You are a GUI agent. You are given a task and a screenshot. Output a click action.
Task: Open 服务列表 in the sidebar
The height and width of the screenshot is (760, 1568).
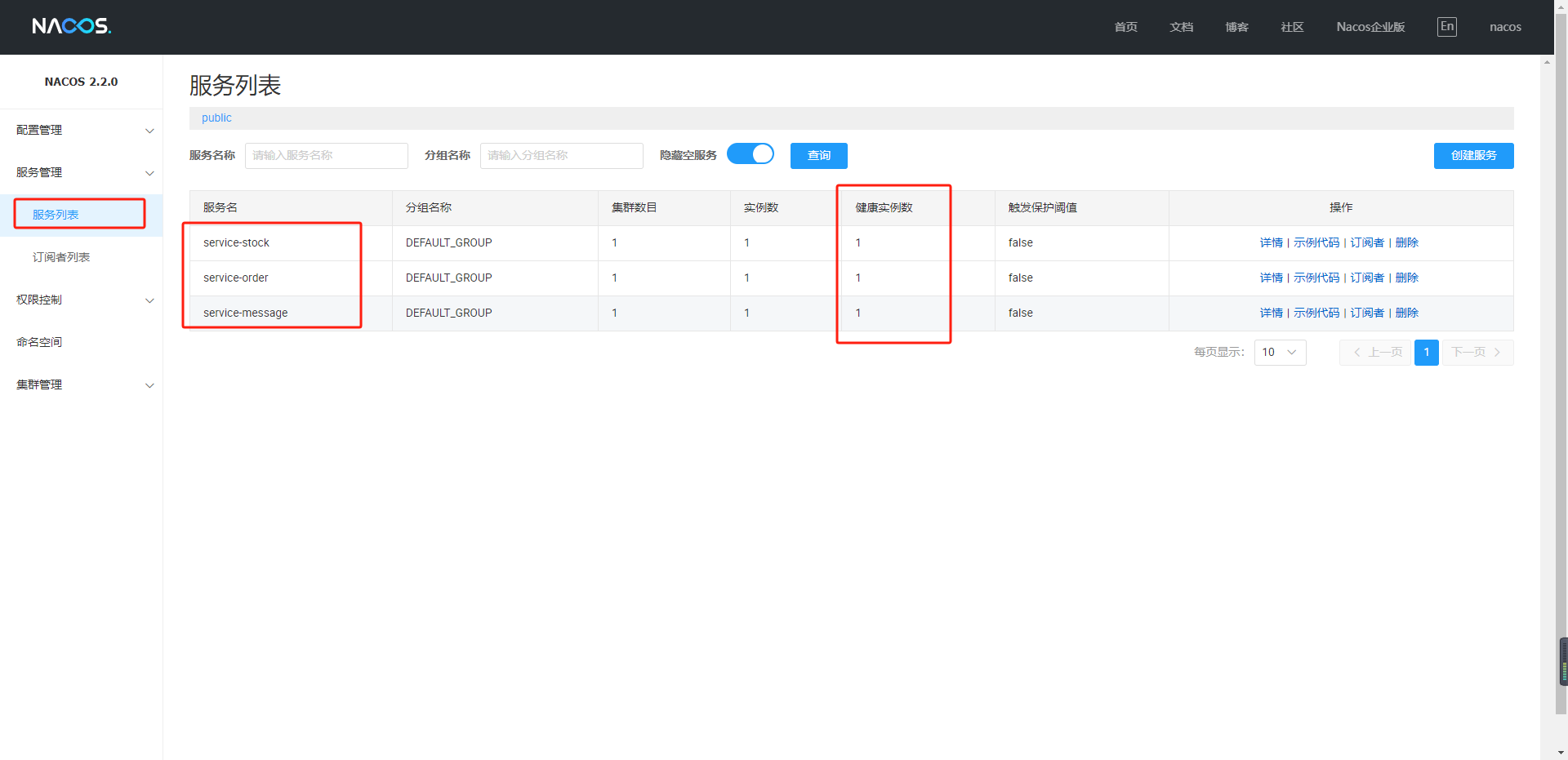(x=56, y=215)
